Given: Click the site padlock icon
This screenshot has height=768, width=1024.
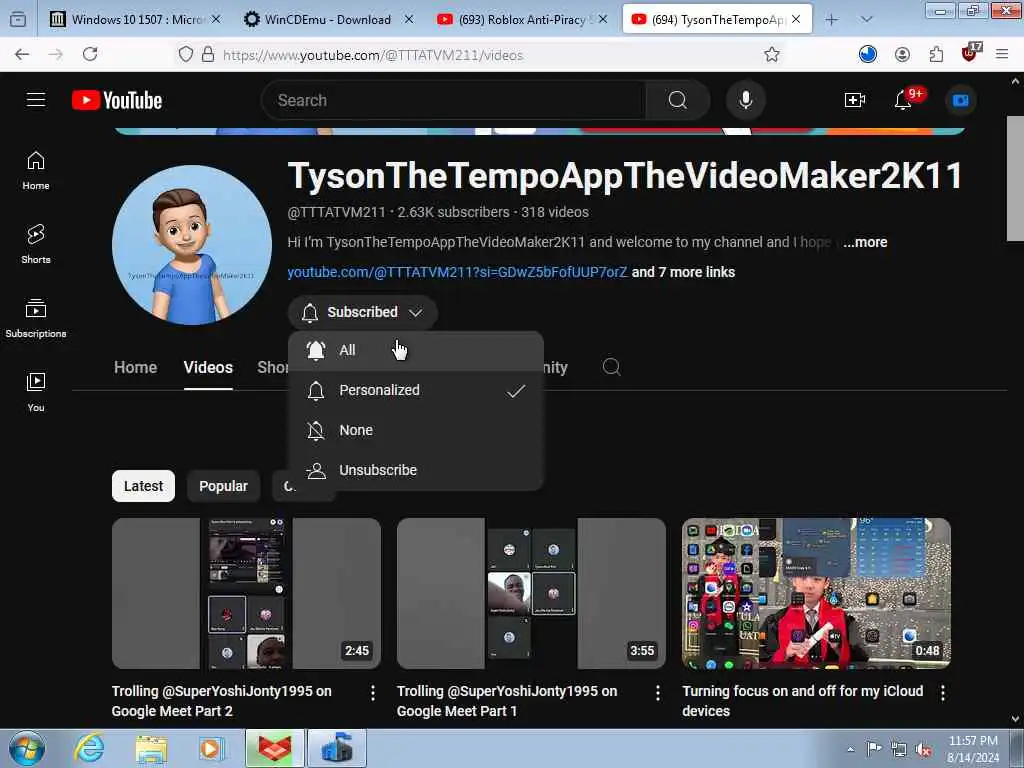Looking at the screenshot, I should point(208,55).
